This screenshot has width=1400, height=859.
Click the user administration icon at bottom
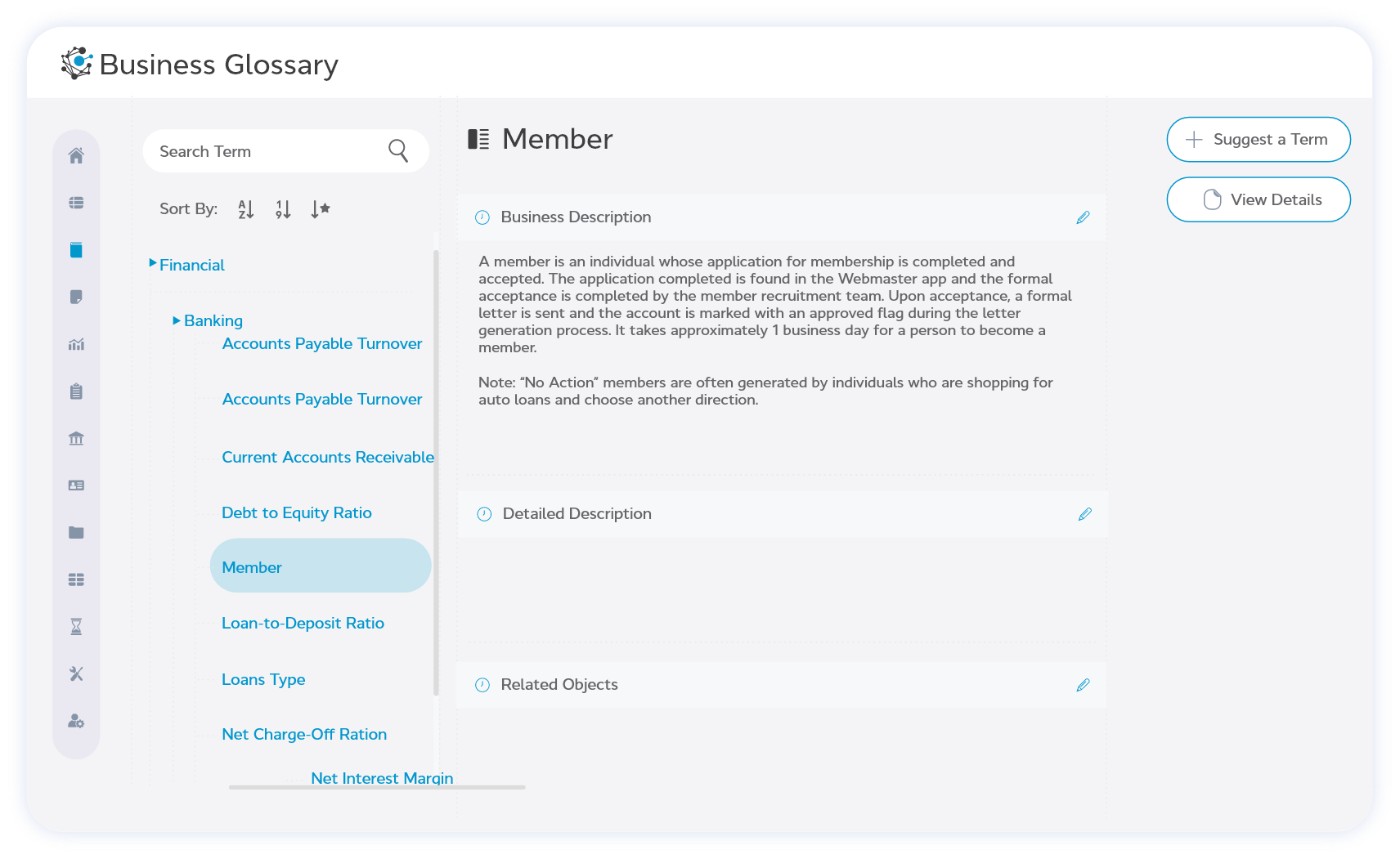click(x=76, y=720)
